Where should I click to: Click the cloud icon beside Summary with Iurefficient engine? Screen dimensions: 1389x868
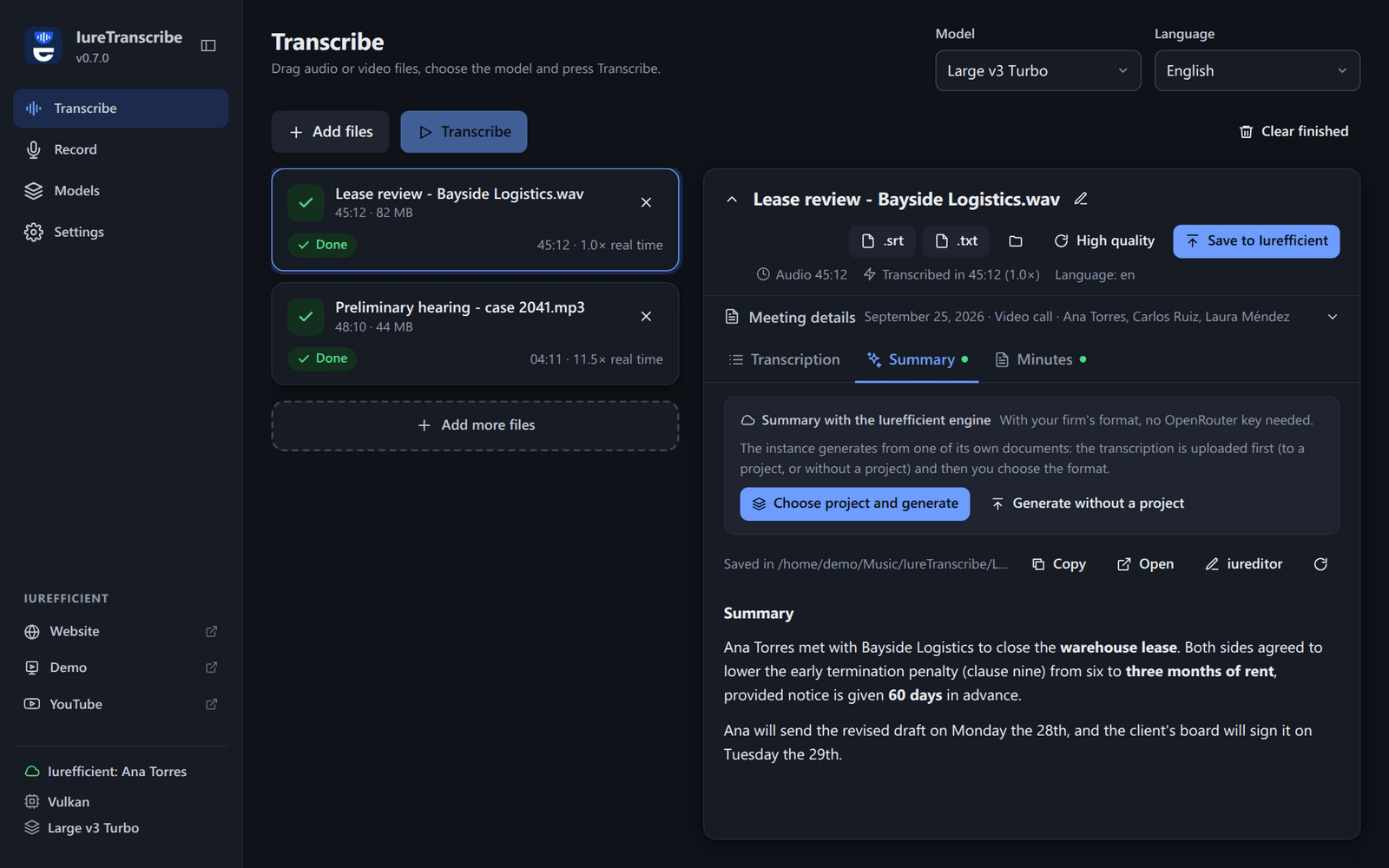click(x=747, y=420)
